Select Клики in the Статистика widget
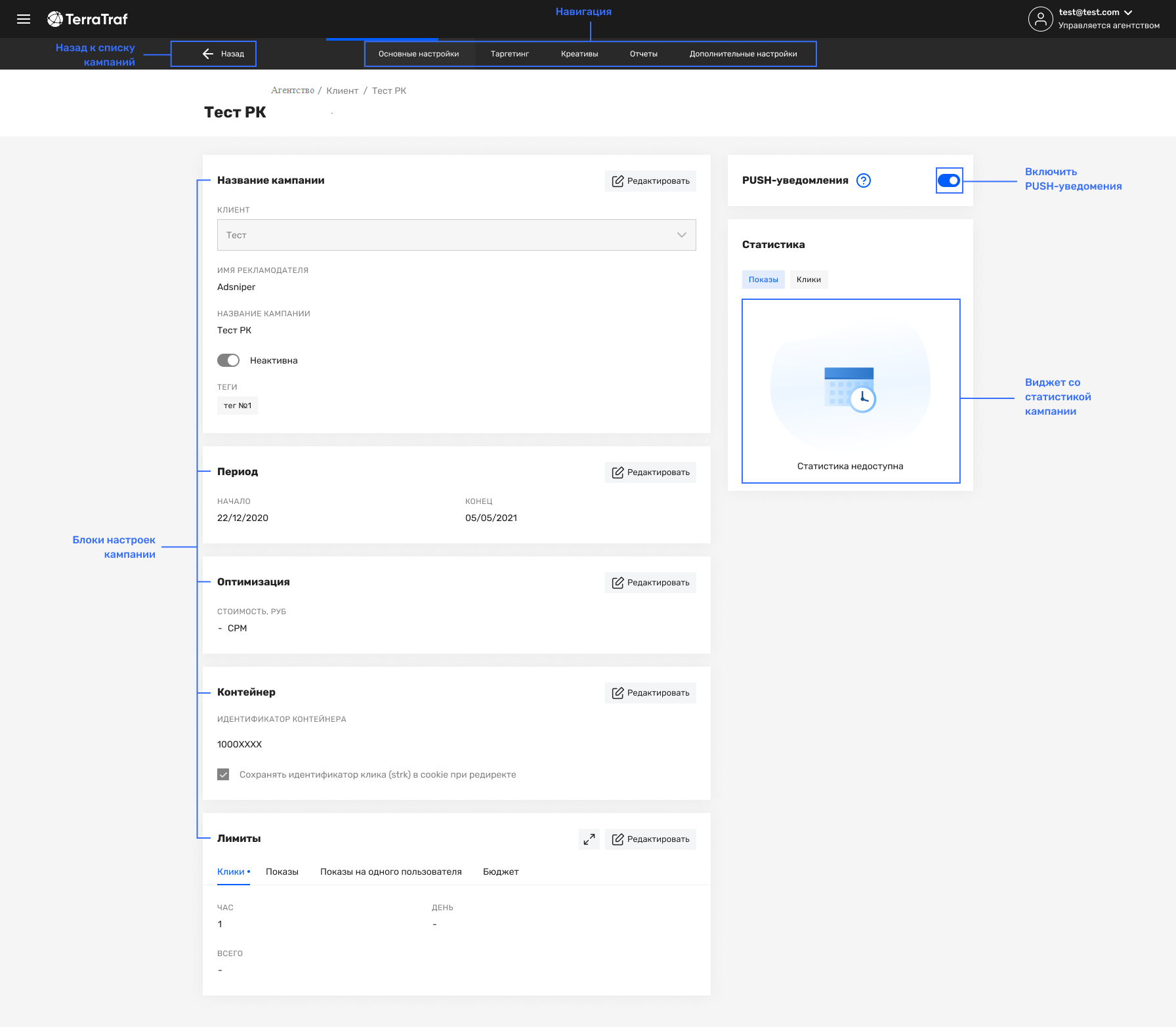The image size is (1176, 1027). click(x=808, y=280)
